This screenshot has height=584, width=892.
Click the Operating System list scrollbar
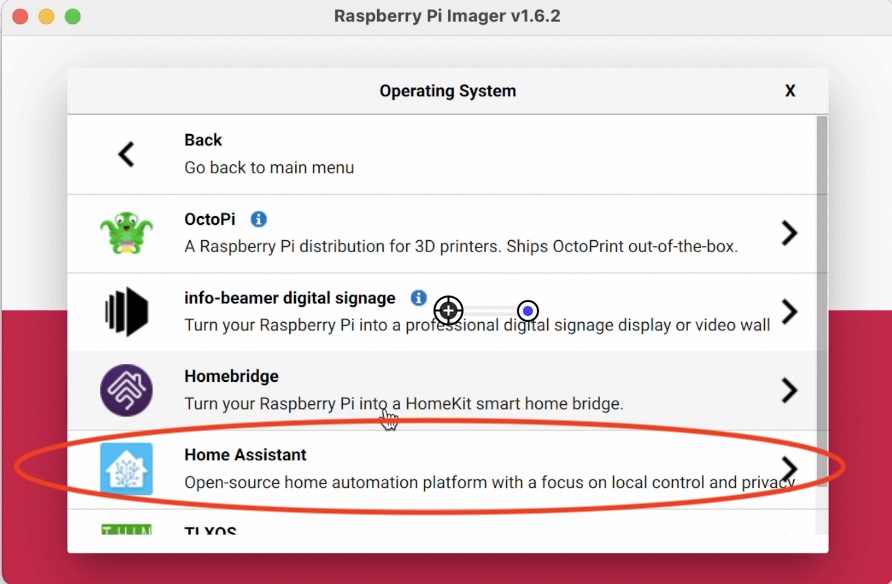coord(822,301)
